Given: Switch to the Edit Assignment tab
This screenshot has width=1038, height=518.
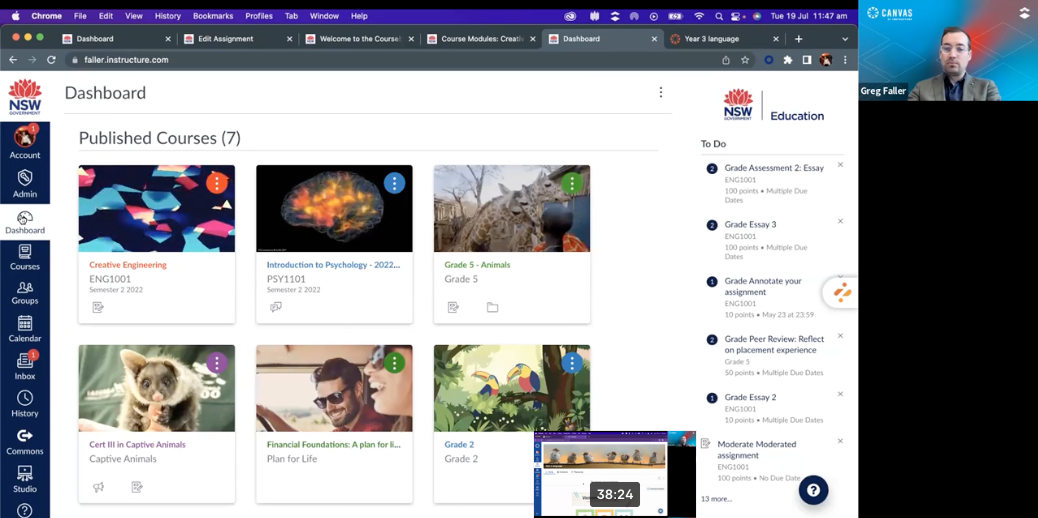Looking at the screenshot, I should [x=236, y=39].
